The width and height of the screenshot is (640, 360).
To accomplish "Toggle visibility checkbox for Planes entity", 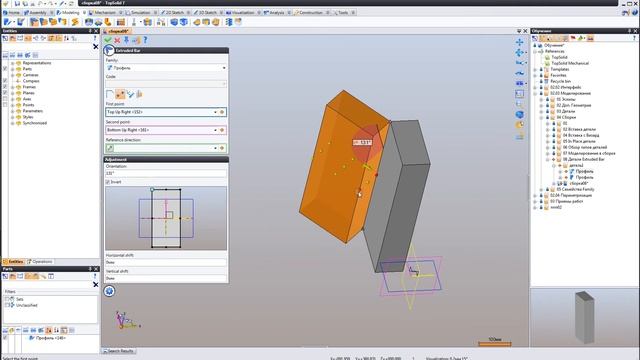I will [5, 93].
